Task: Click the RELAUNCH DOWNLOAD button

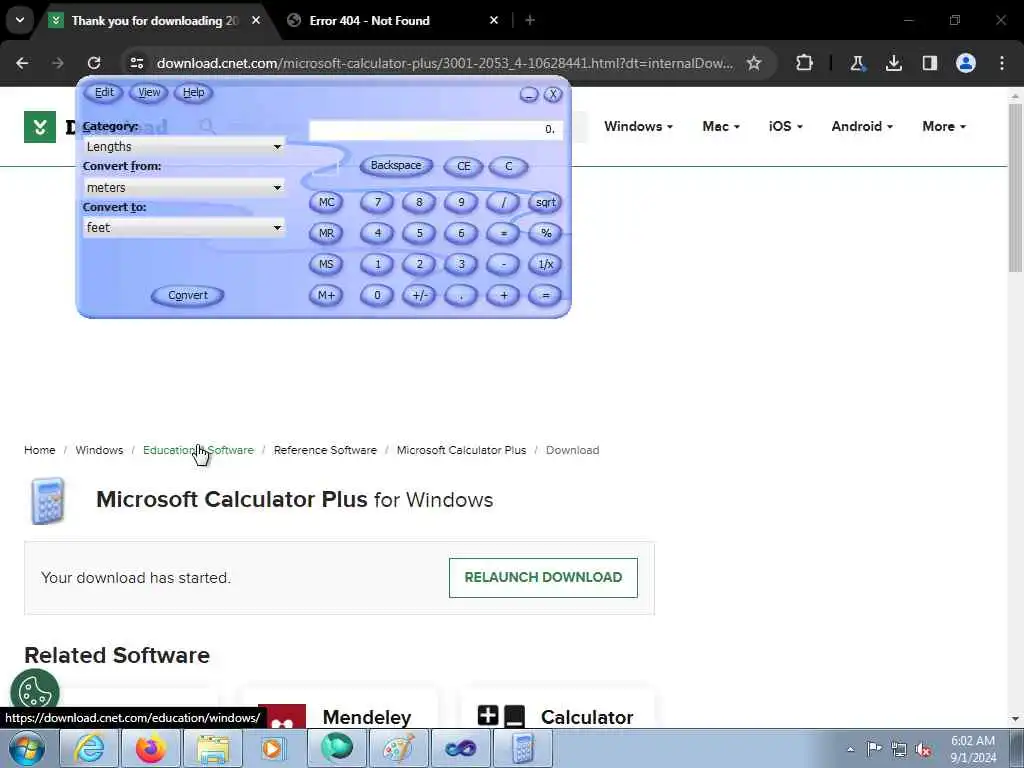Action: pos(543,577)
